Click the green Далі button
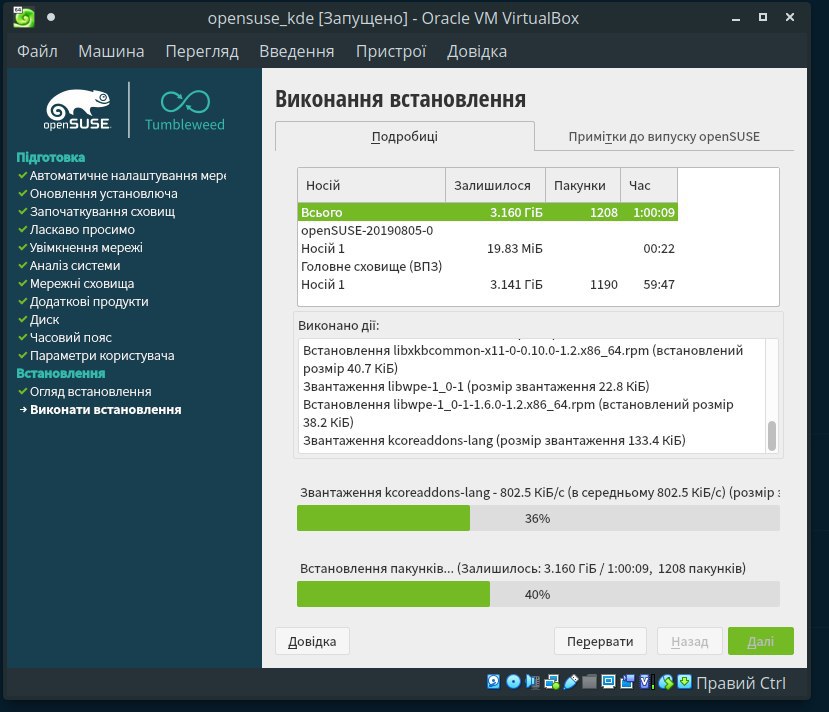Viewport: 829px width, 712px height. [x=761, y=641]
